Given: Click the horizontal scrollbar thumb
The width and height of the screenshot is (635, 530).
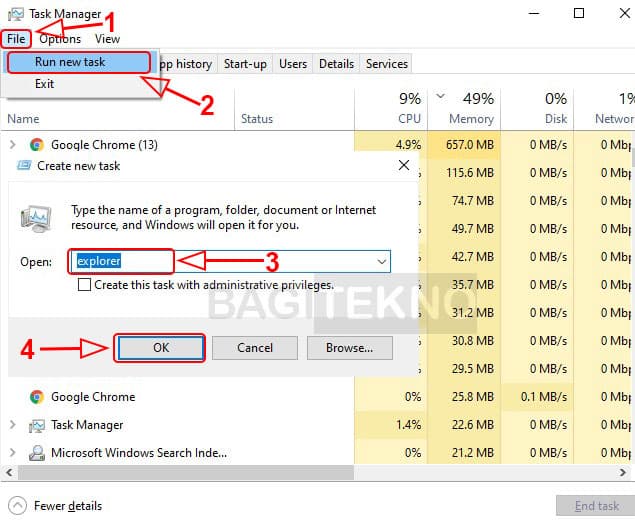Looking at the screenshot, I should point(186,473).
